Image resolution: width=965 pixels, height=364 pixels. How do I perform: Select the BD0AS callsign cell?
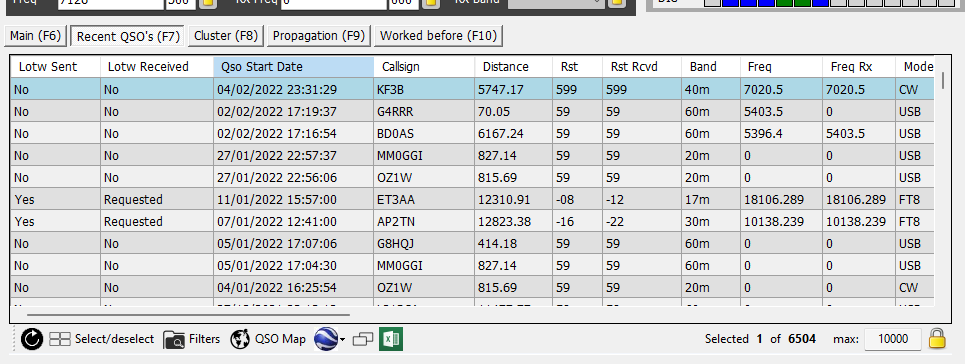click(424, 134)
